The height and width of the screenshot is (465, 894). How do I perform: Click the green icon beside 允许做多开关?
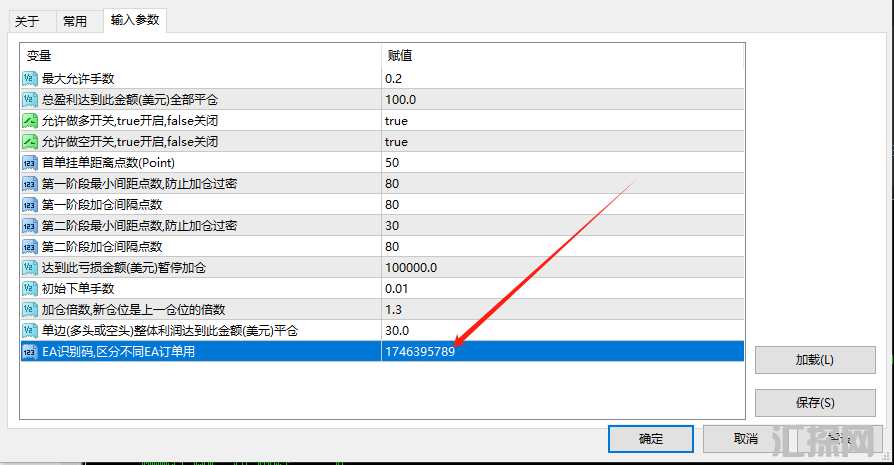[30, 121]
